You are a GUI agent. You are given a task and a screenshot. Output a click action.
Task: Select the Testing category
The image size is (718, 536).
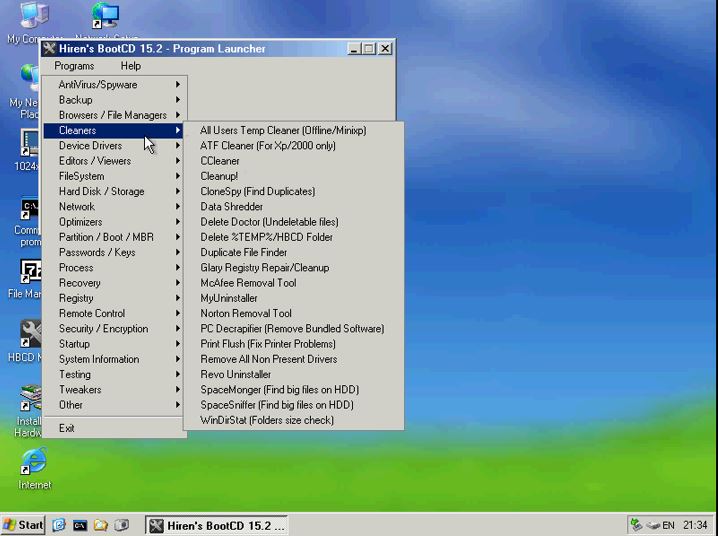114,374
